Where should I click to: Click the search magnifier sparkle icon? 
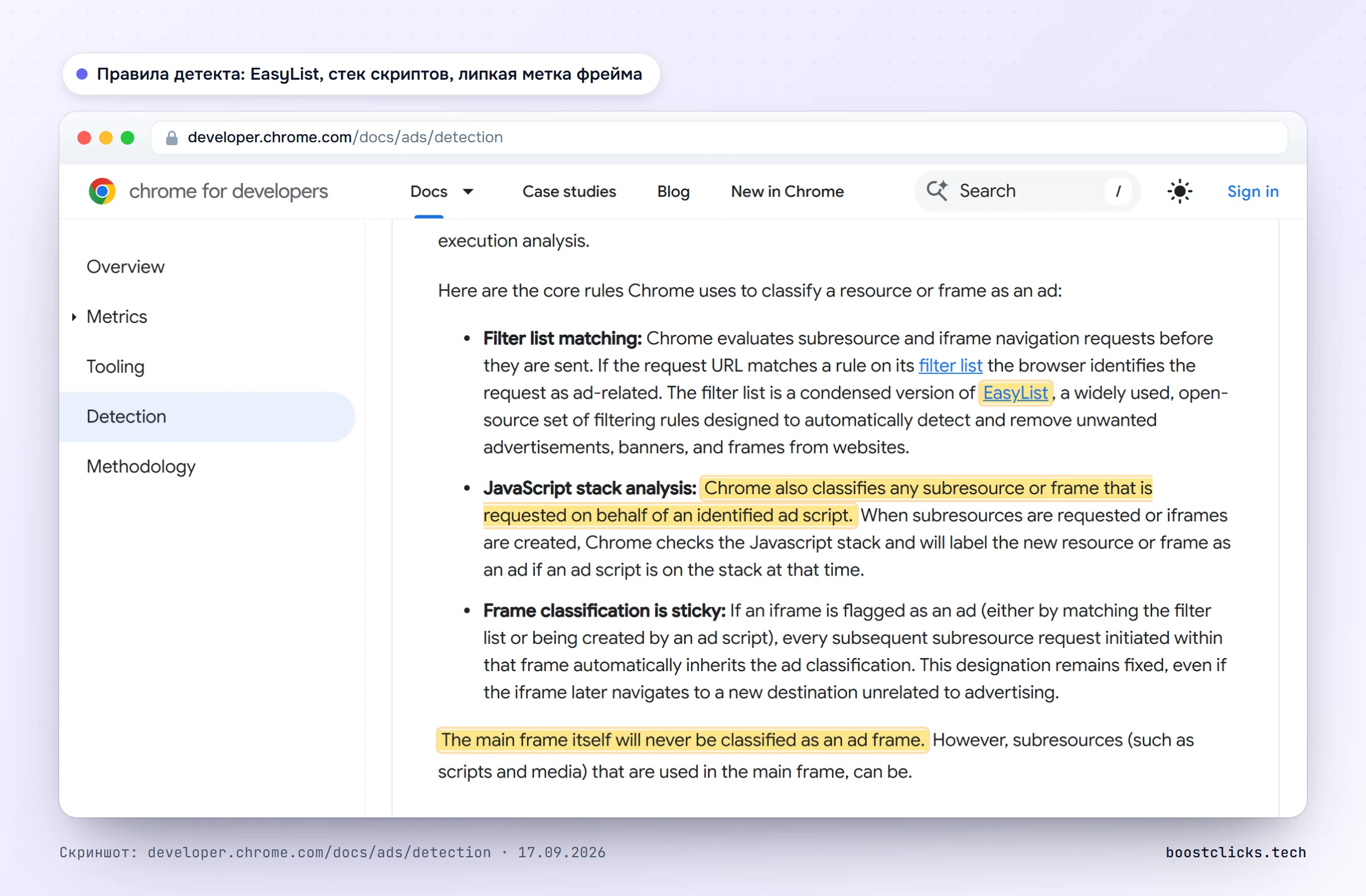click(937, 191)
